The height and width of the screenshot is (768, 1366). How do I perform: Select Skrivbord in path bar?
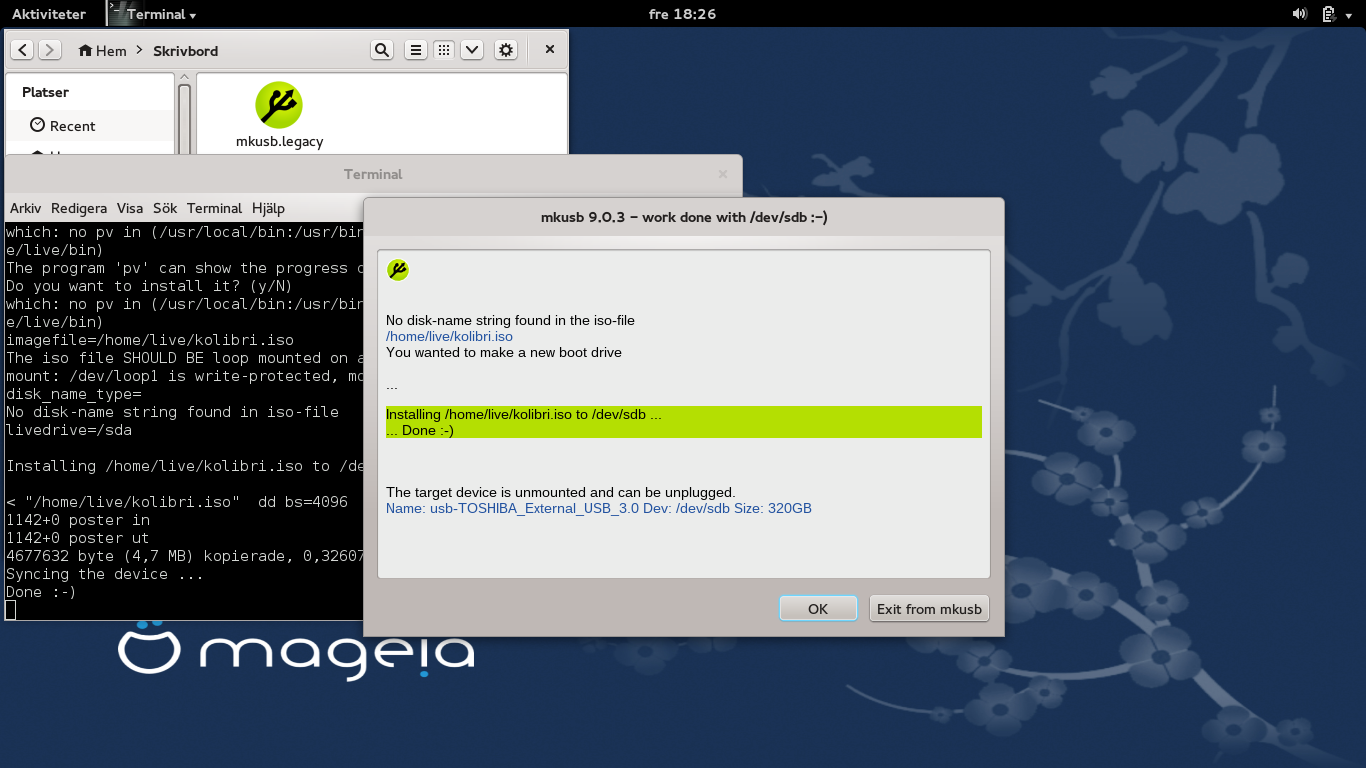click(185, 50)
